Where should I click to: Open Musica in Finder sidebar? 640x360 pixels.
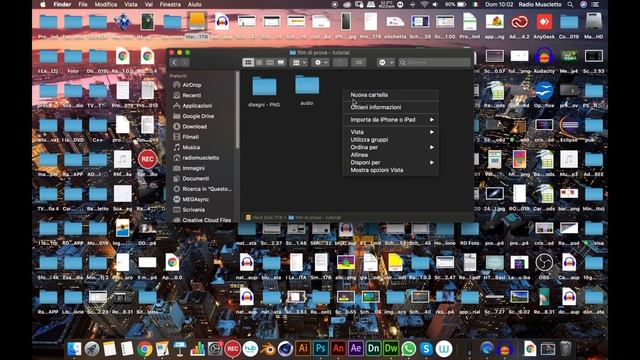pyautogui.click(x=191, y=147)
